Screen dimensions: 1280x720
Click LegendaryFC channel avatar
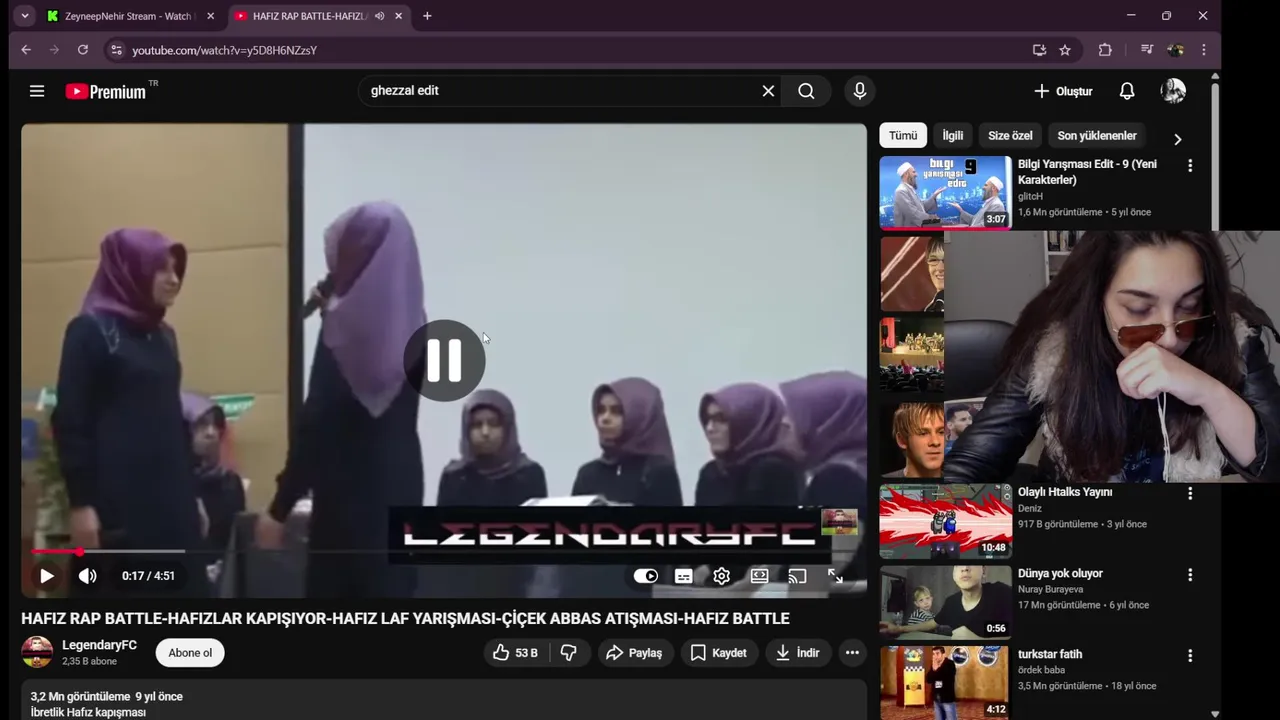pyautogui.click(x=37, y=652)
